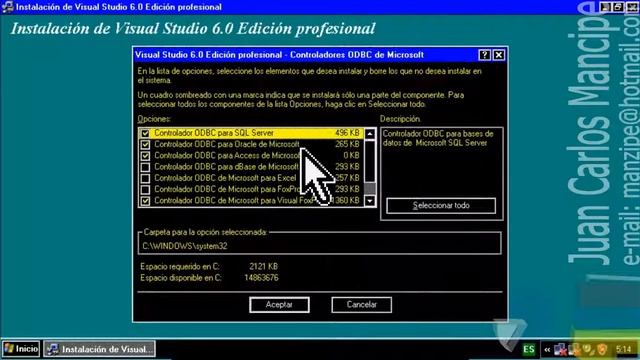Click the options list scroll down arrow
Image resolution: width=640 pixels, height=360 pixels.
click(x=370, y=201)
